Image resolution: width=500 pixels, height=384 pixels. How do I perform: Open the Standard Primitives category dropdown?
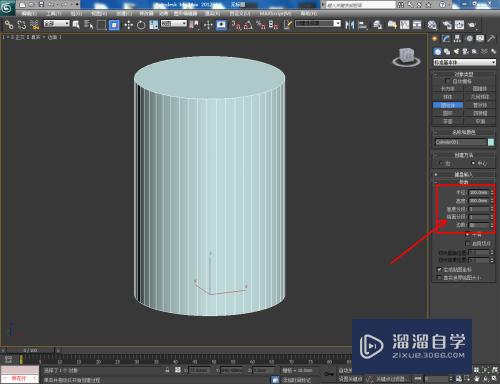click(x=464, y=62)
